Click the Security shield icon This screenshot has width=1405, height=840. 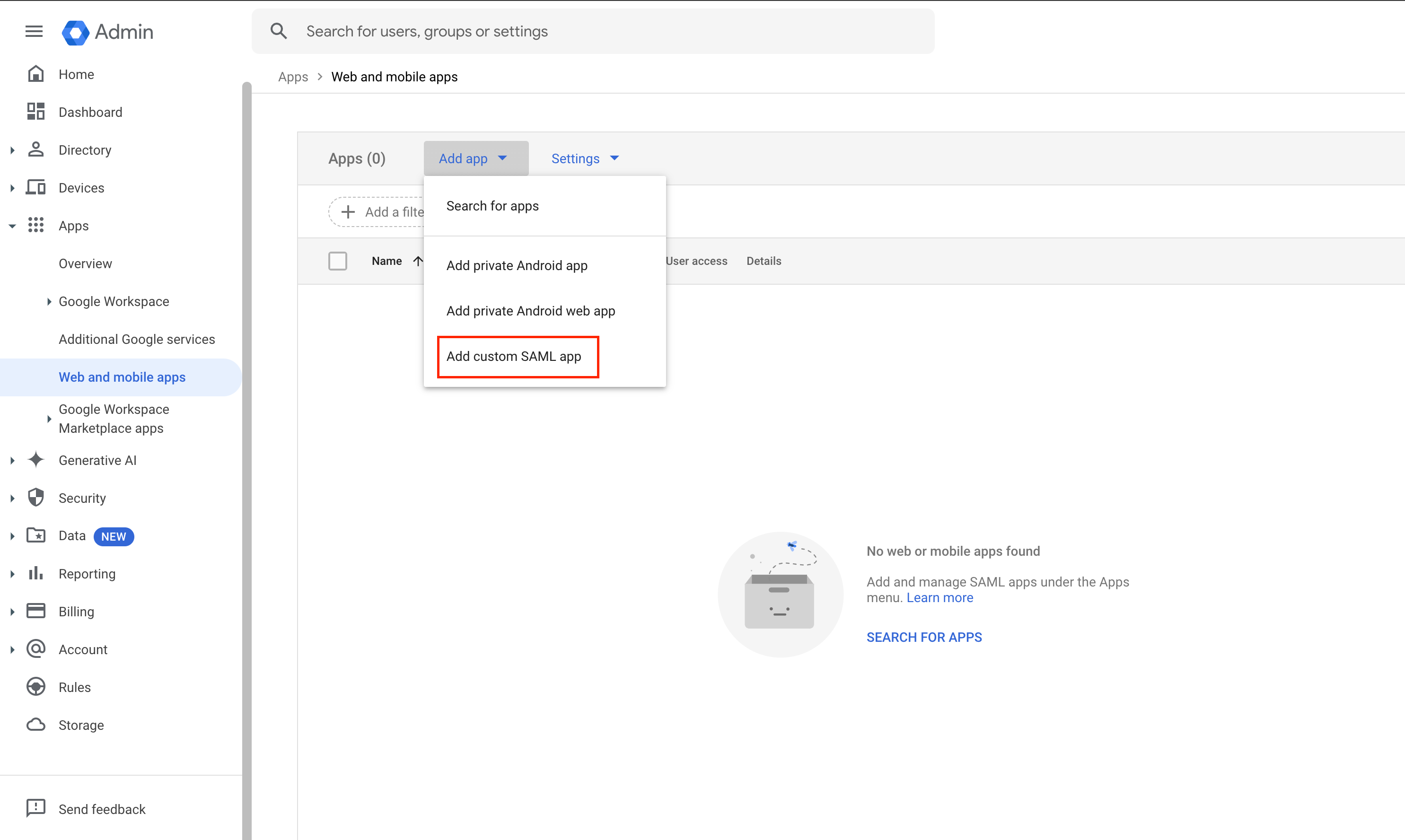click(35, 498)
